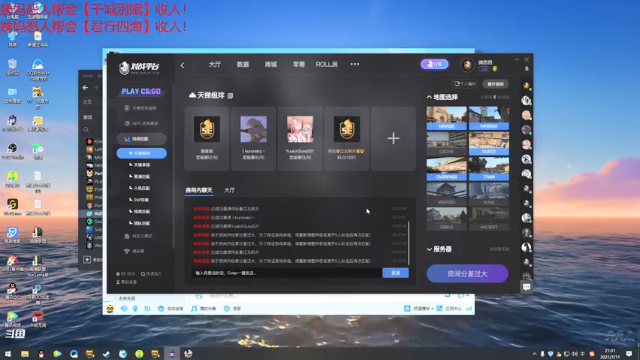
Task: Select the YuukiASuna521 player card avatar
Action: click(x=300, y=129)
